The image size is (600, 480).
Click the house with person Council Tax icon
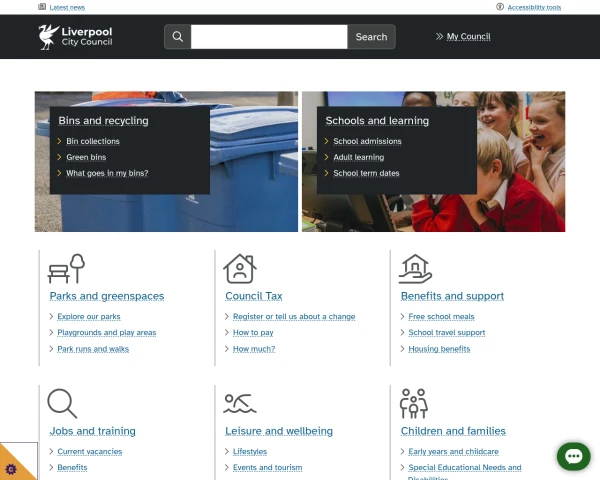coord(240,269)
